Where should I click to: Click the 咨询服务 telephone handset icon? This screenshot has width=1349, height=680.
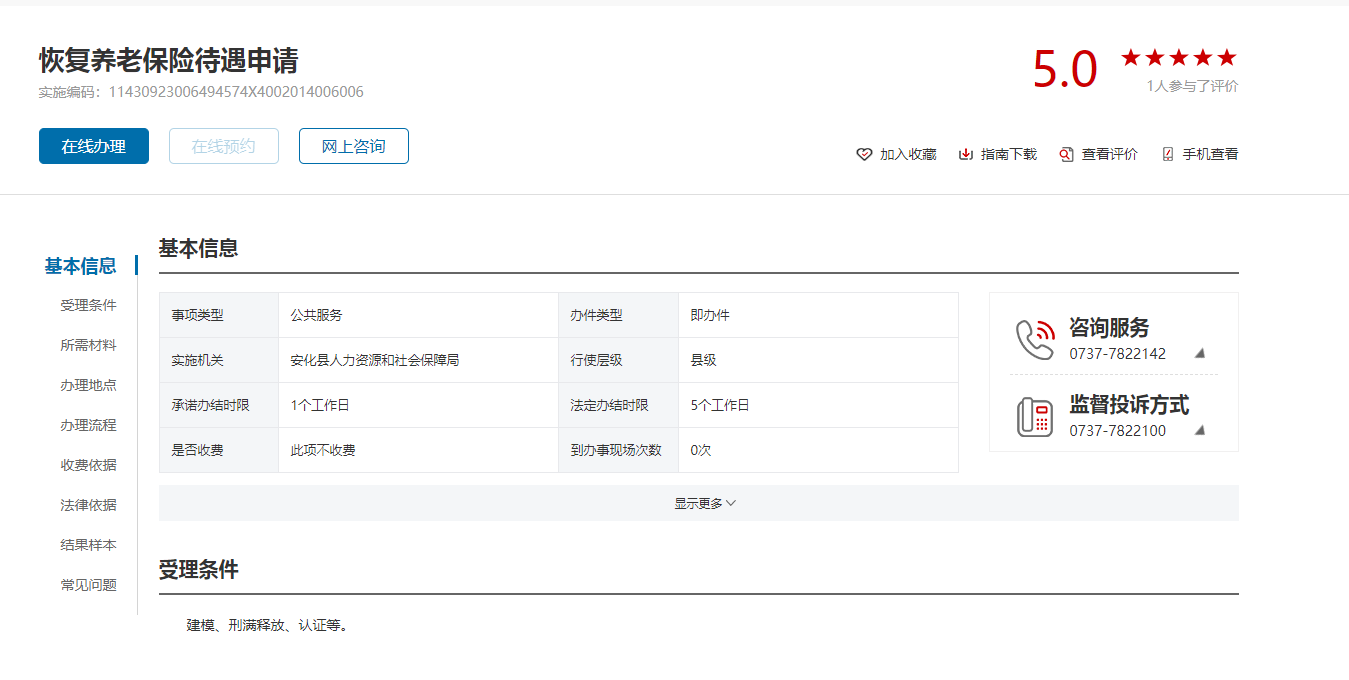click(x=1036, y=340)
